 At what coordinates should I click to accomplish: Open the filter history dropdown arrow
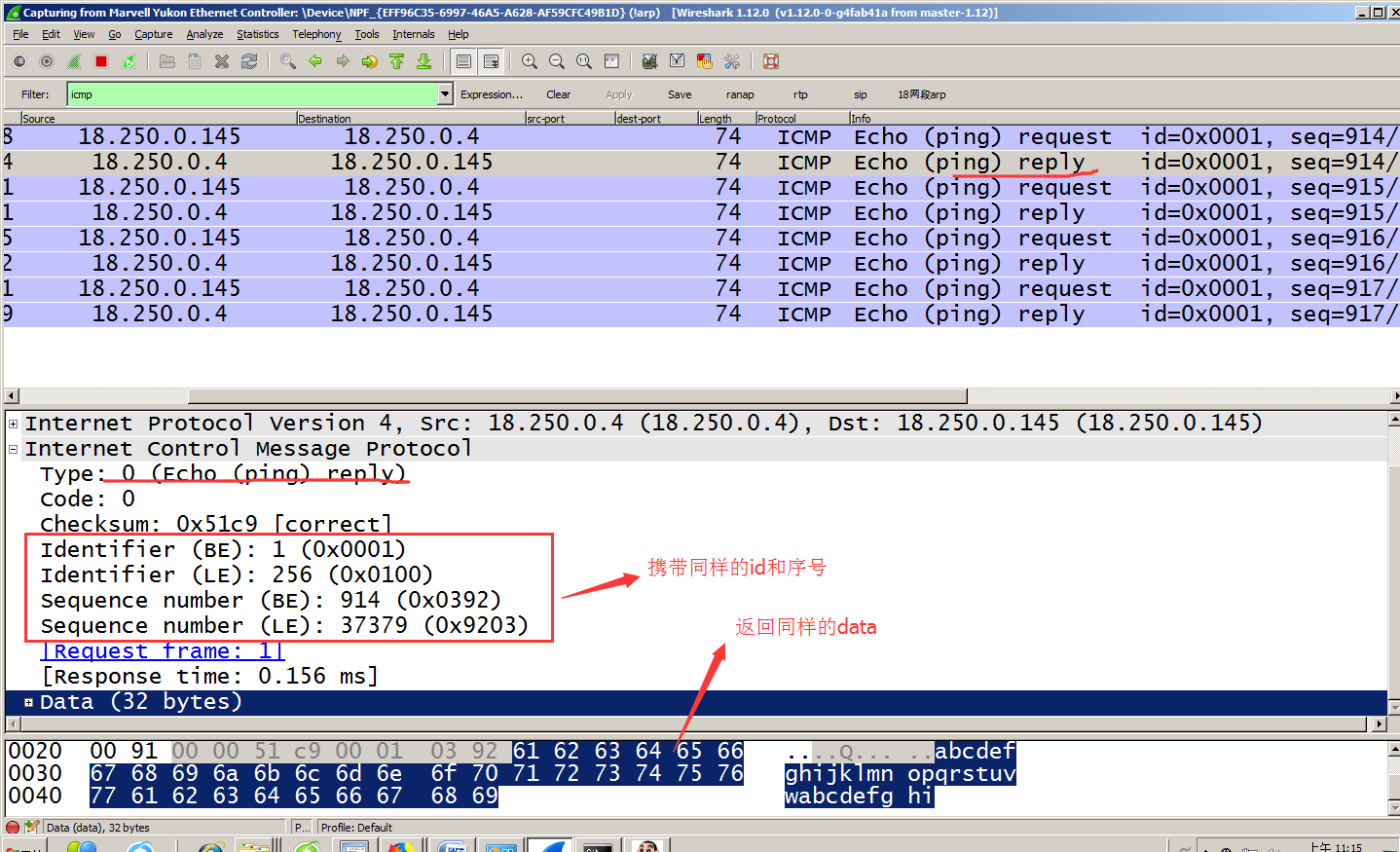pyautogui.click(x=446, y=94)
